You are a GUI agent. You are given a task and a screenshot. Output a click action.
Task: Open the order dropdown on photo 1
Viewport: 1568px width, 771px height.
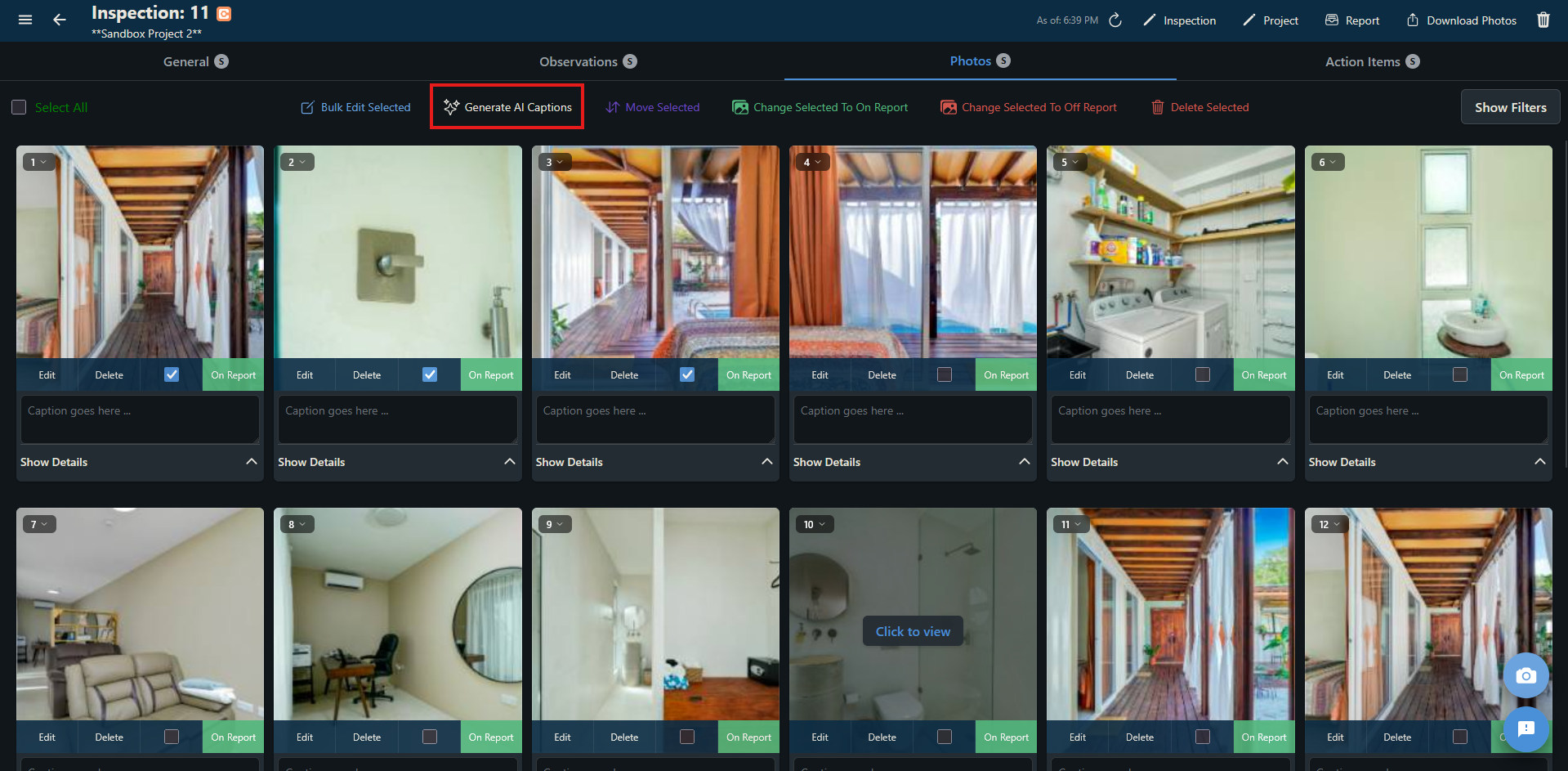click(39, 162)
